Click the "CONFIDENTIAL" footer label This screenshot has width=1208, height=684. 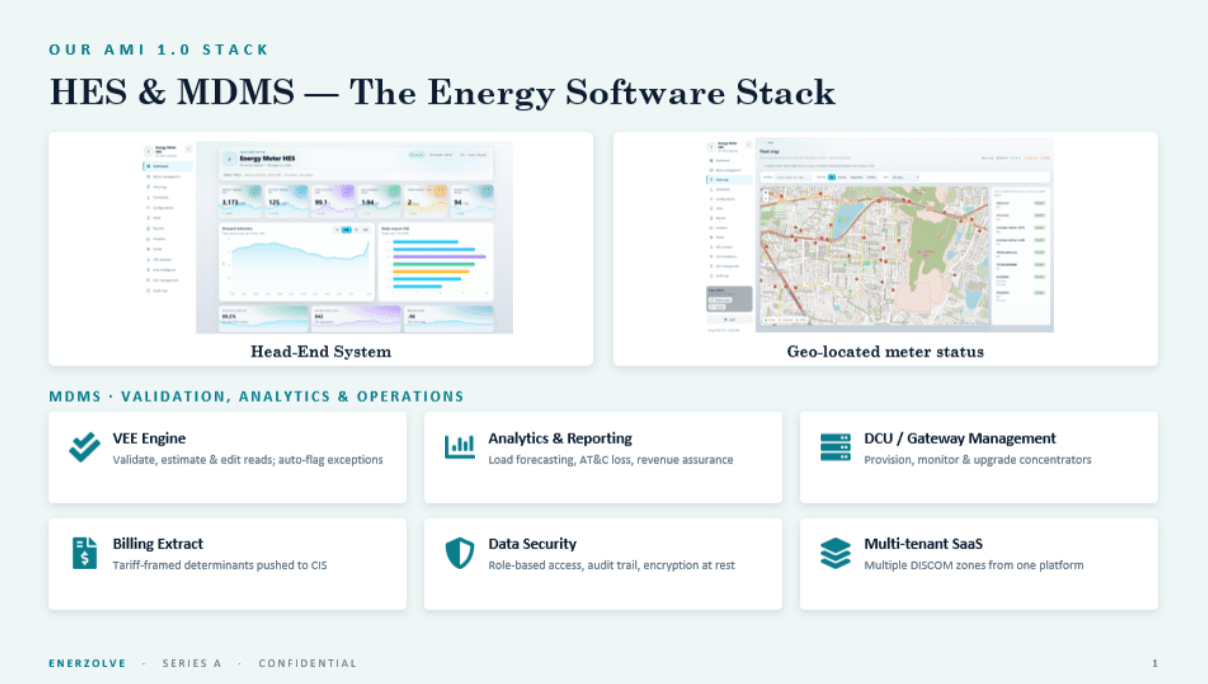click(307, 663)
